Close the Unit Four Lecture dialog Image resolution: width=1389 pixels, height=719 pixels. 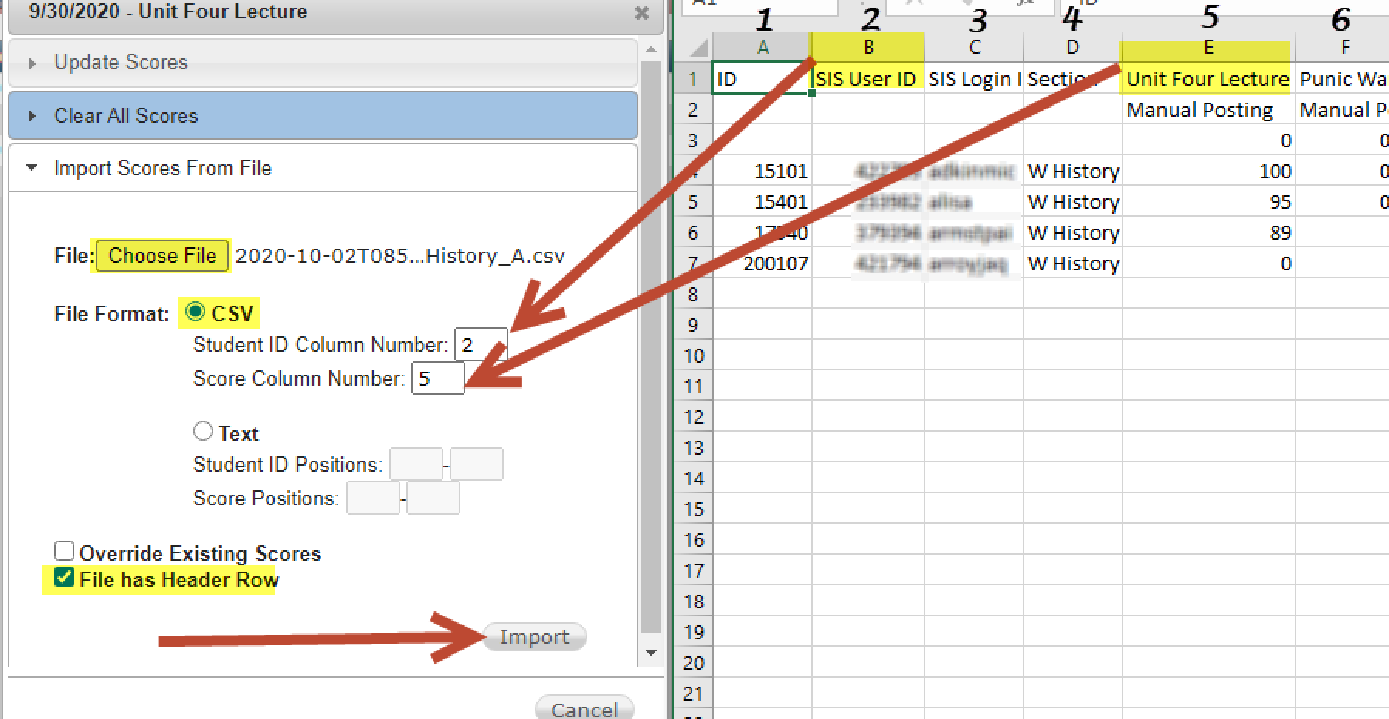(x=642, y=14)
